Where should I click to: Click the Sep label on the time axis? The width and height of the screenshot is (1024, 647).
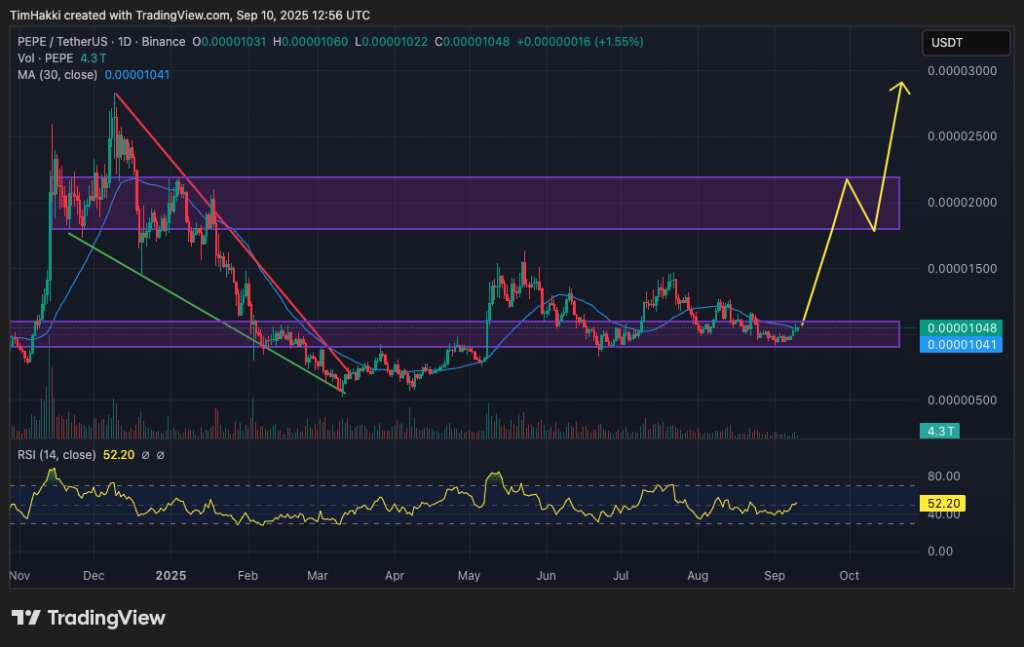(775, 576)
